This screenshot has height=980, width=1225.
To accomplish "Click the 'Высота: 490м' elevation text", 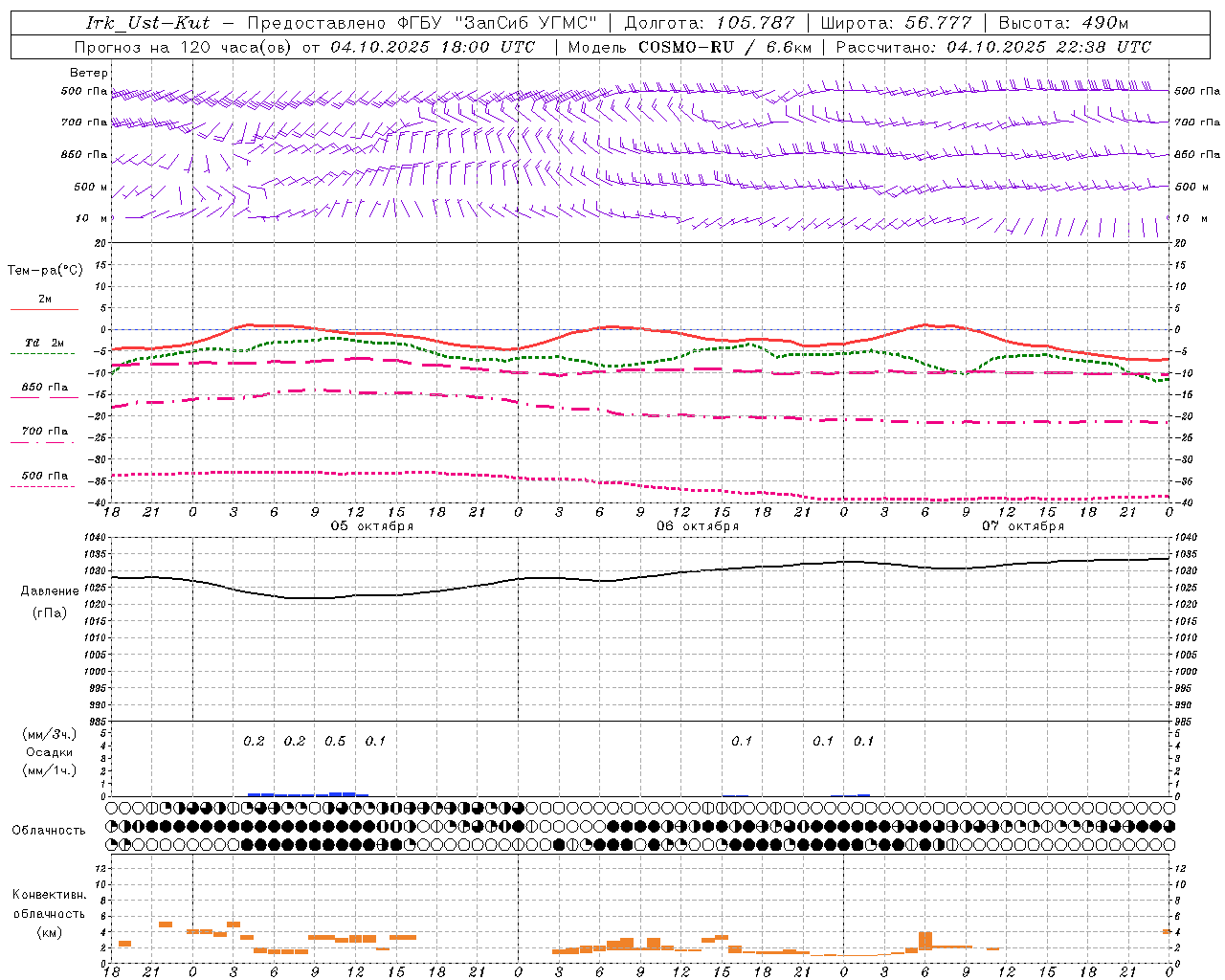I will pyautogui.click(x=1063, y=23).
